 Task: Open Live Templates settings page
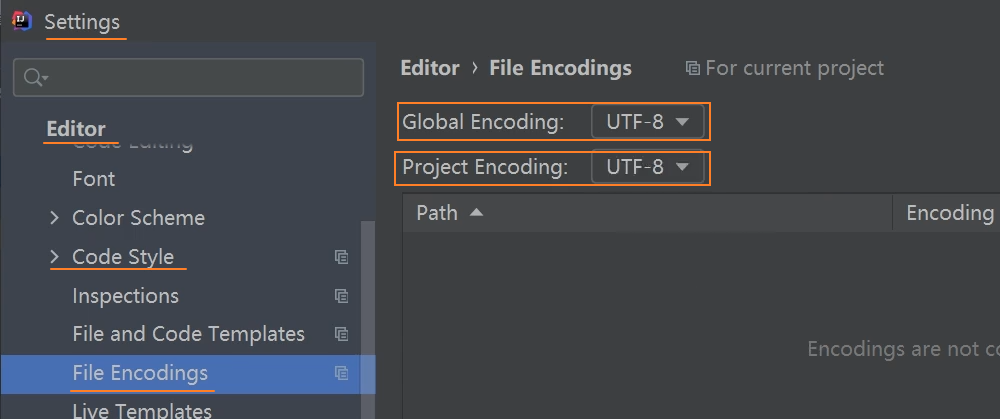[x=142, y=410]
